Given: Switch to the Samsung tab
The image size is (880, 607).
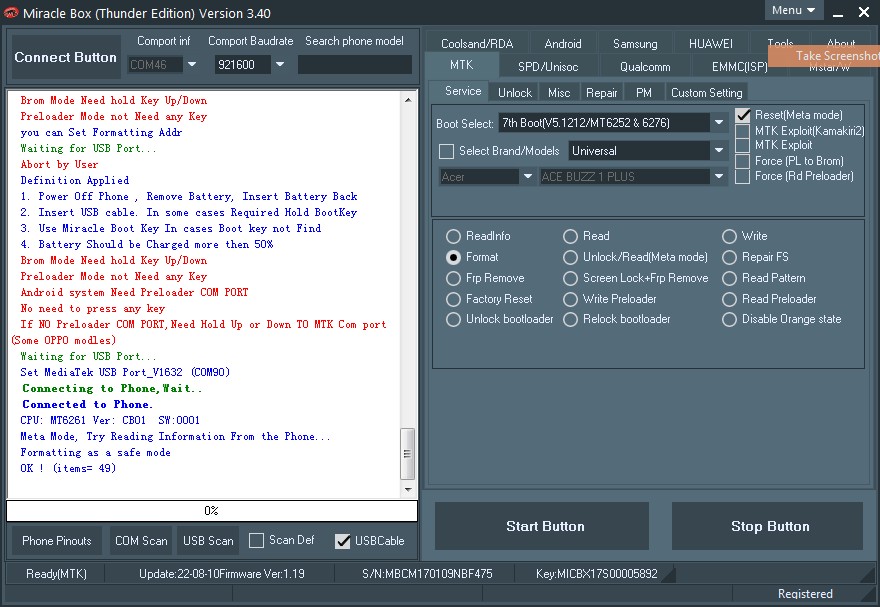Looking at the screenshot, I should (x=635, y=44).
